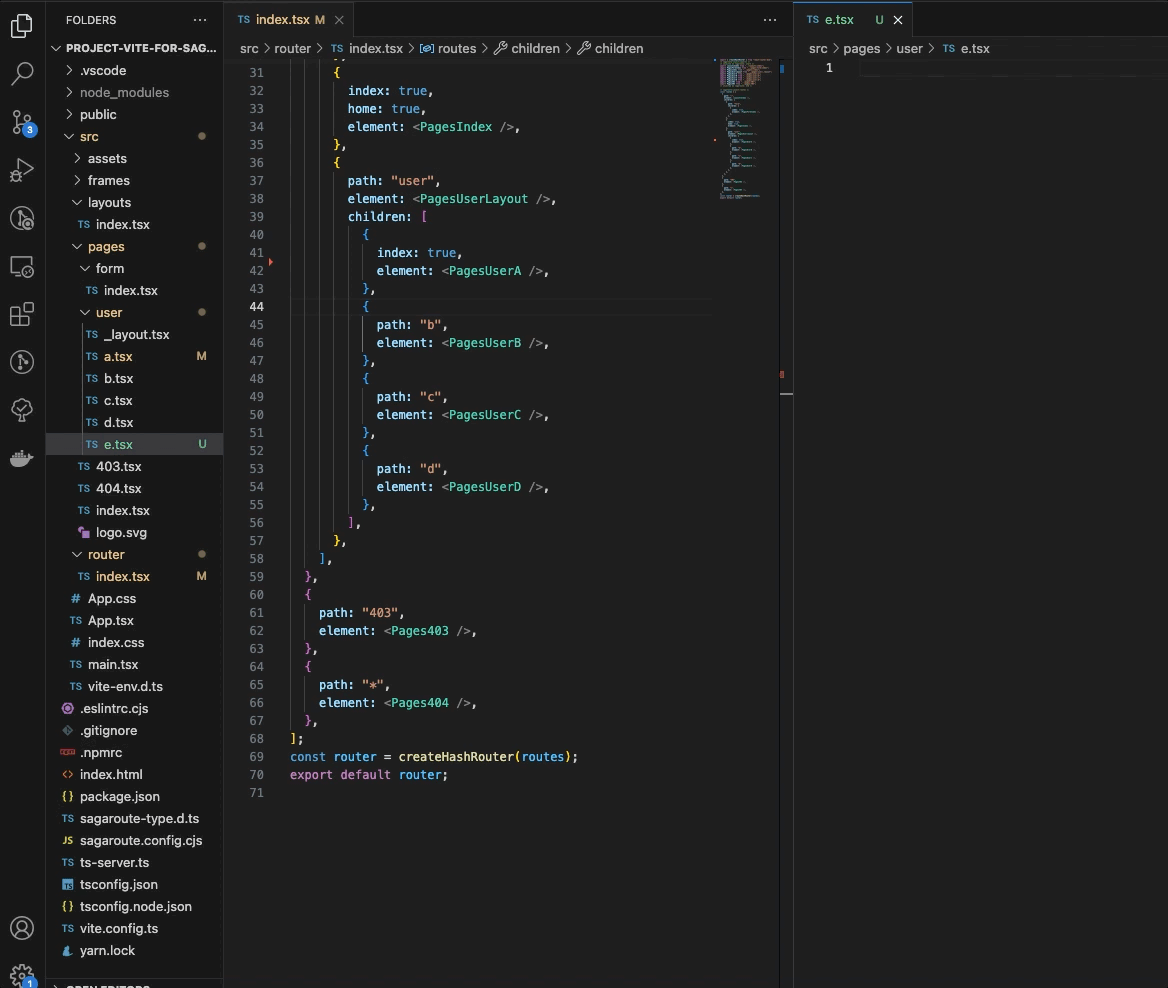The image size is (1168, 988).
Task: Click line number 44 in the gutter
Action: click(x=256, y=307)
